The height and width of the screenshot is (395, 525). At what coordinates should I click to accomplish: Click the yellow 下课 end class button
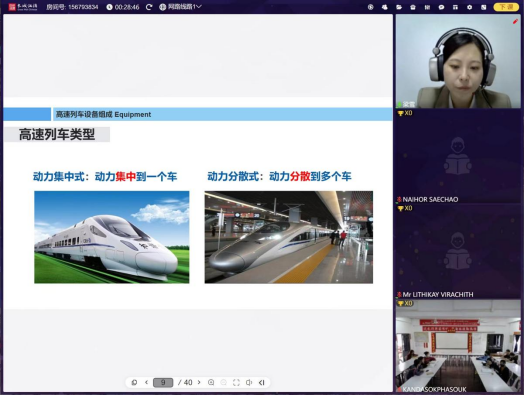click(x=506, y=7)
